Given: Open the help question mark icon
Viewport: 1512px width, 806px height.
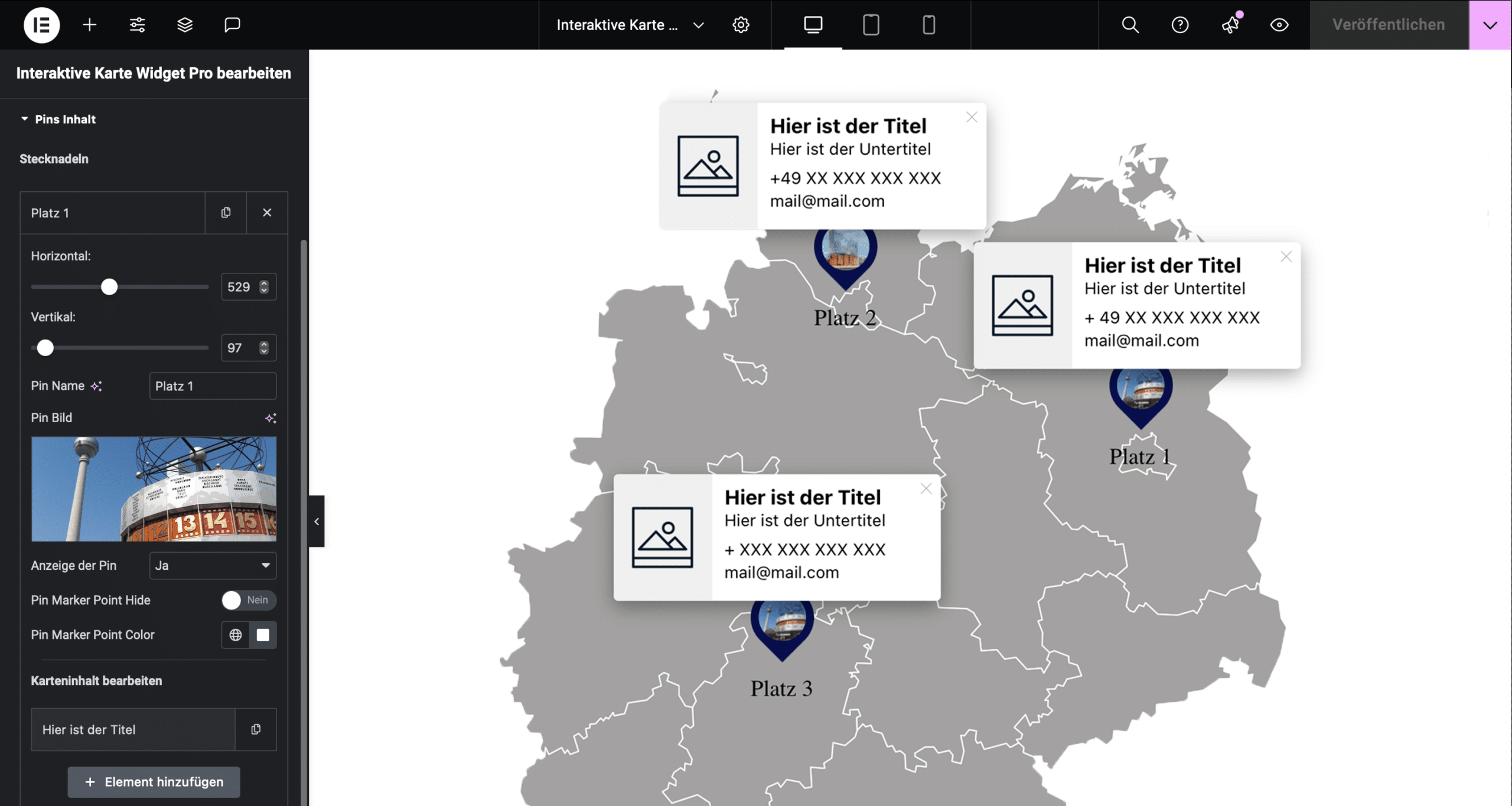Looking at the screenshot, I should click(1179, 25).
